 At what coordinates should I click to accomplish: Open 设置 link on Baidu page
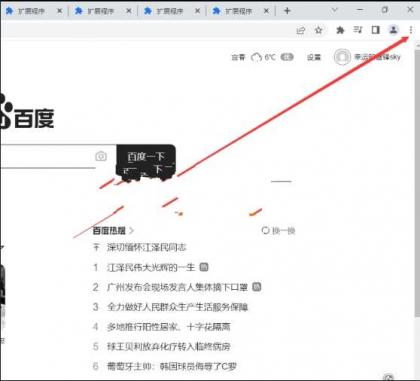pos(314,57)
